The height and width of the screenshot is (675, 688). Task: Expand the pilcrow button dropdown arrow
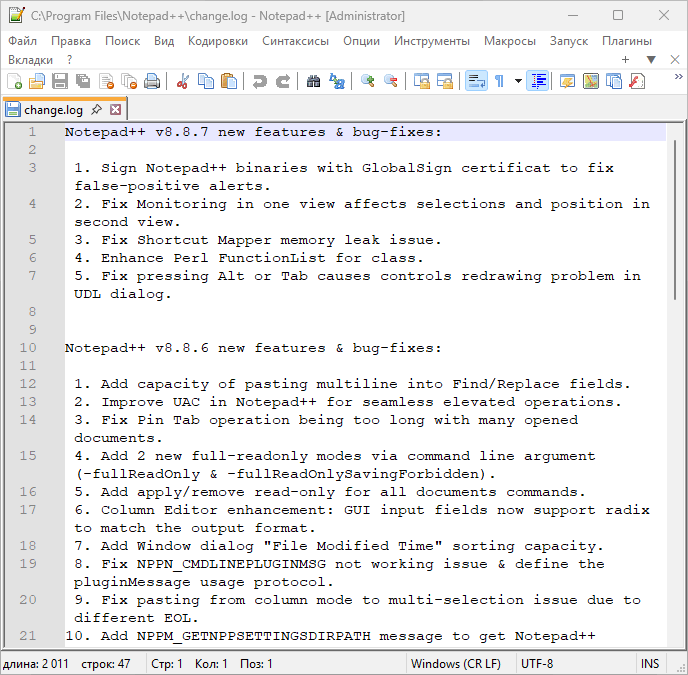pos(517,81)
